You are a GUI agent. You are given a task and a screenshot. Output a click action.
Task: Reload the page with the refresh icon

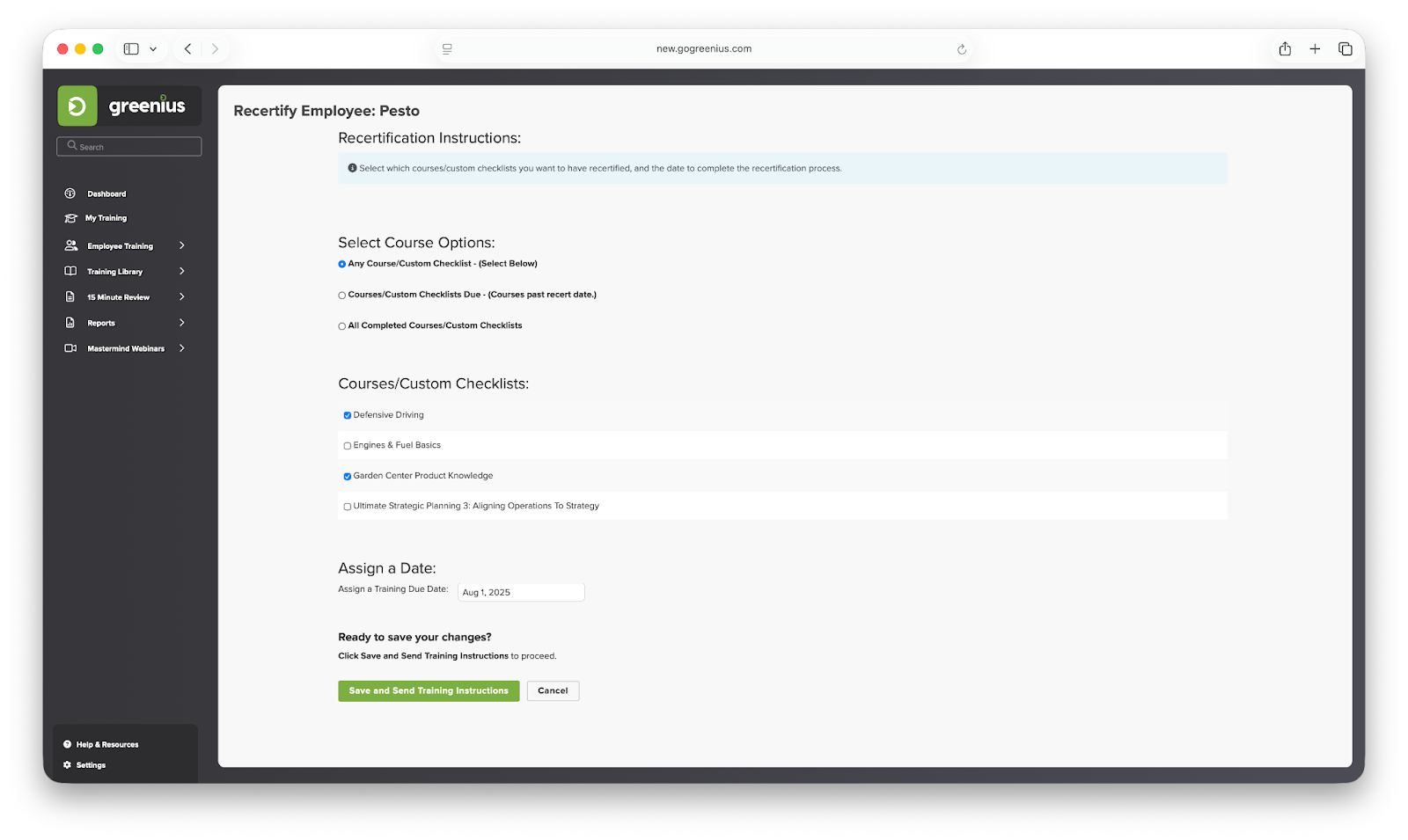coord(962,49)
